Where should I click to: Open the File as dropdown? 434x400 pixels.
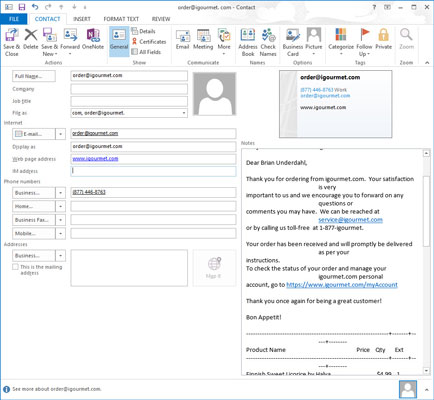pos(184,113)
